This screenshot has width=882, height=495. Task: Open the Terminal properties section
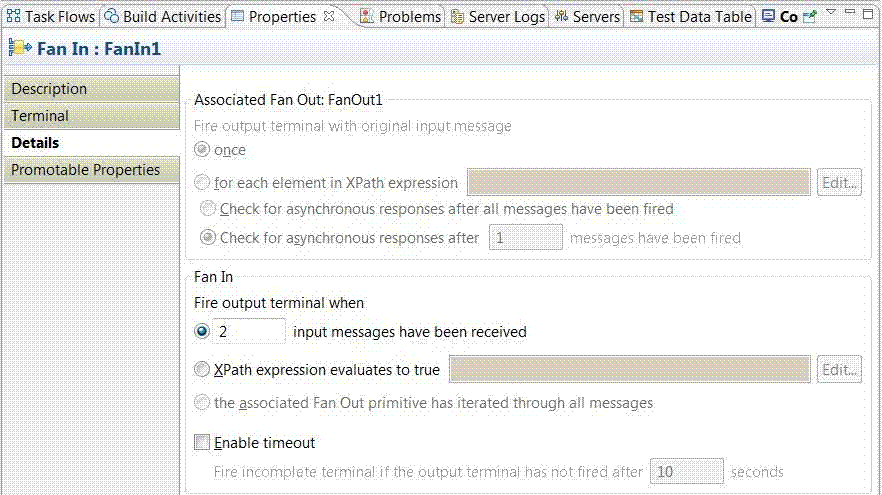[x=90, y=116]
